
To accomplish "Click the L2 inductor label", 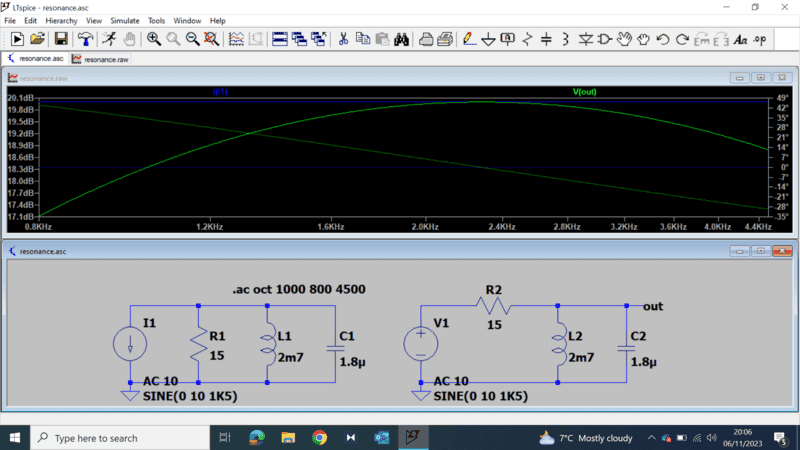I will coord(575,336).
